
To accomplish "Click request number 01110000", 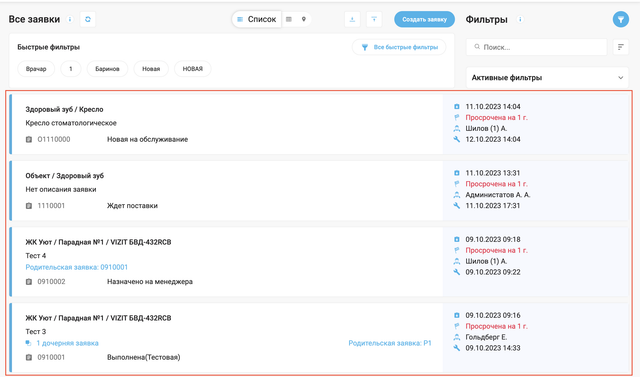I will 54,140.
